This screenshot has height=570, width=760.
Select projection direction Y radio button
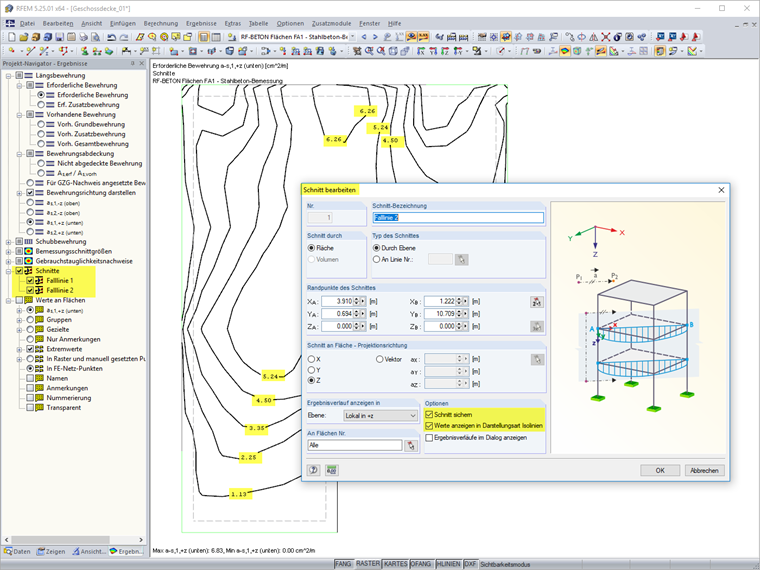click(x=311, y=370)
